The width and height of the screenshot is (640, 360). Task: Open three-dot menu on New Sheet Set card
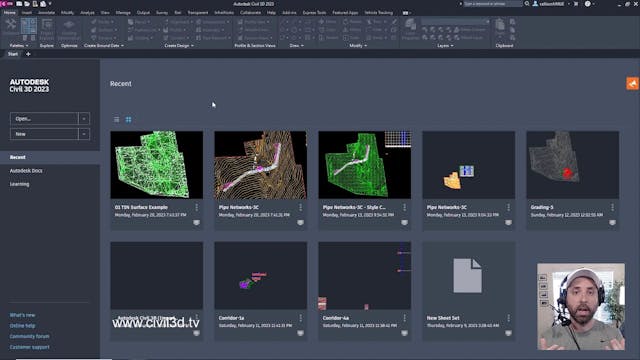[509, 318]
